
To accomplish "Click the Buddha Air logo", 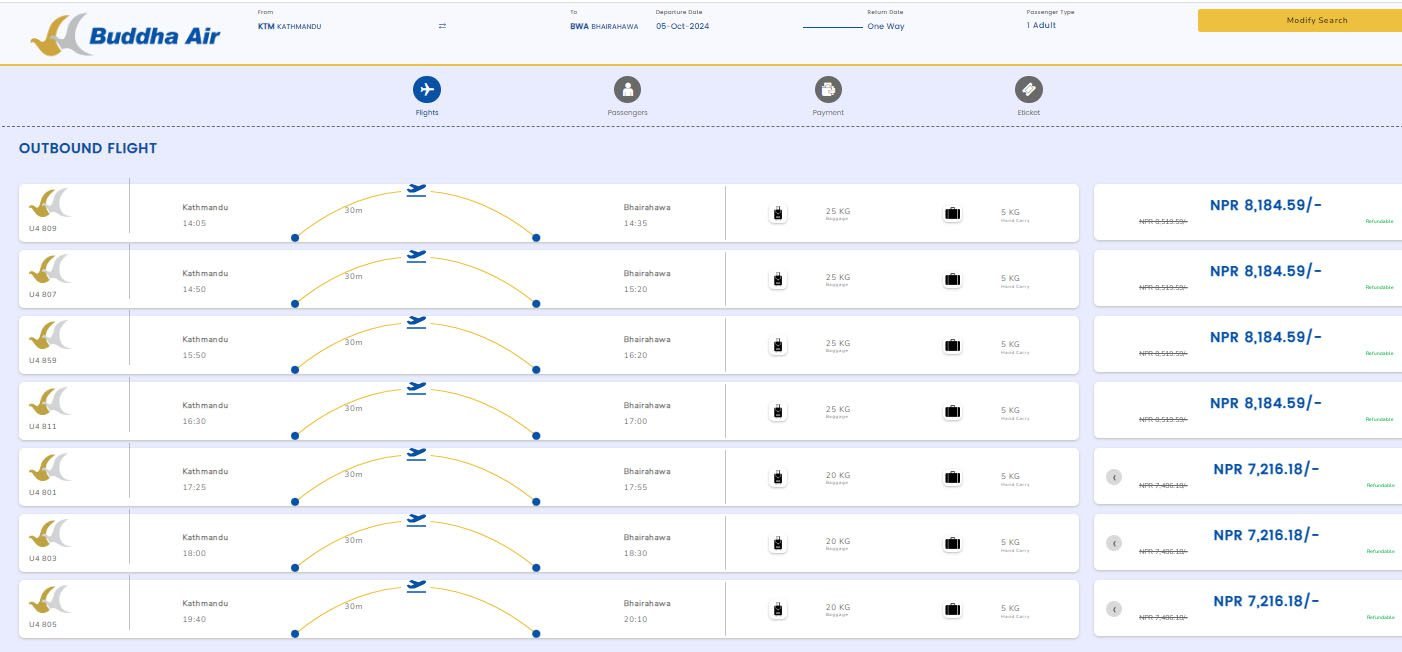I will (x=126, y=35).
